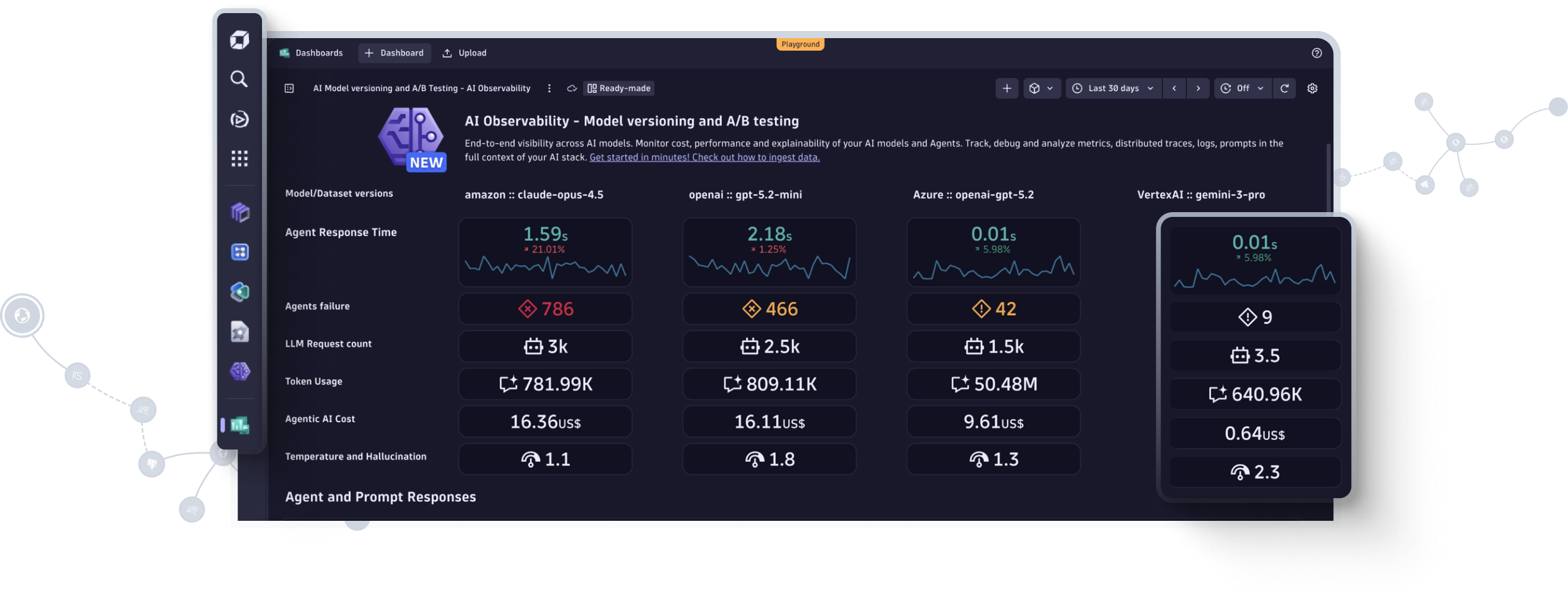Open claude-opus-4.5 response time 1.59s tile

click(545, 252)
